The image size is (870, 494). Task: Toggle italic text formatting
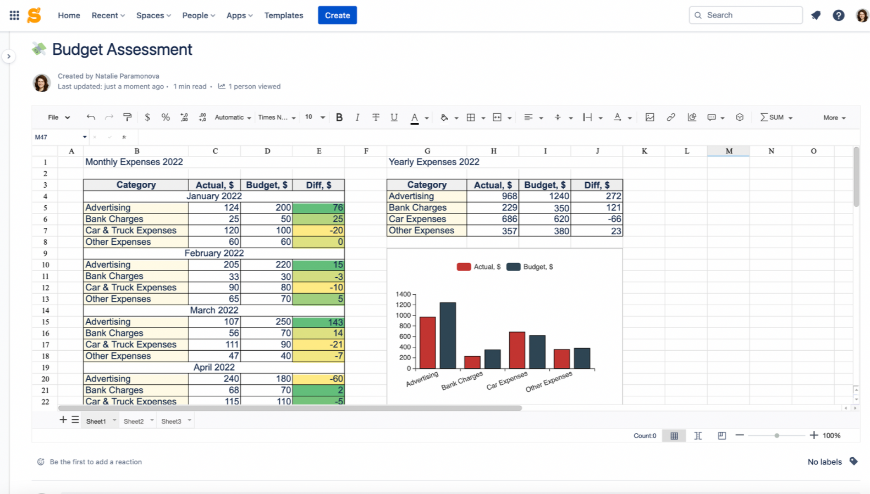357,117
